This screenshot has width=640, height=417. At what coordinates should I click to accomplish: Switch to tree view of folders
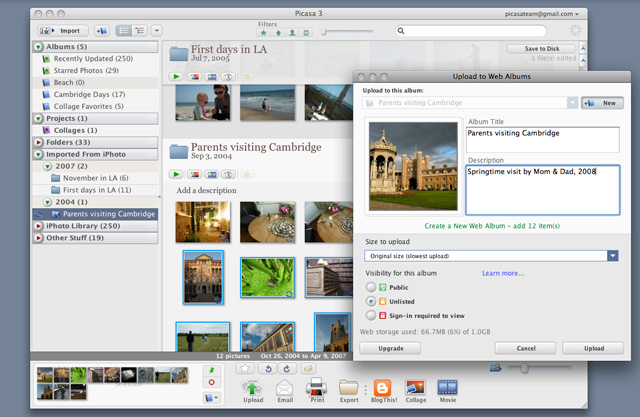[x=140, y=31]
